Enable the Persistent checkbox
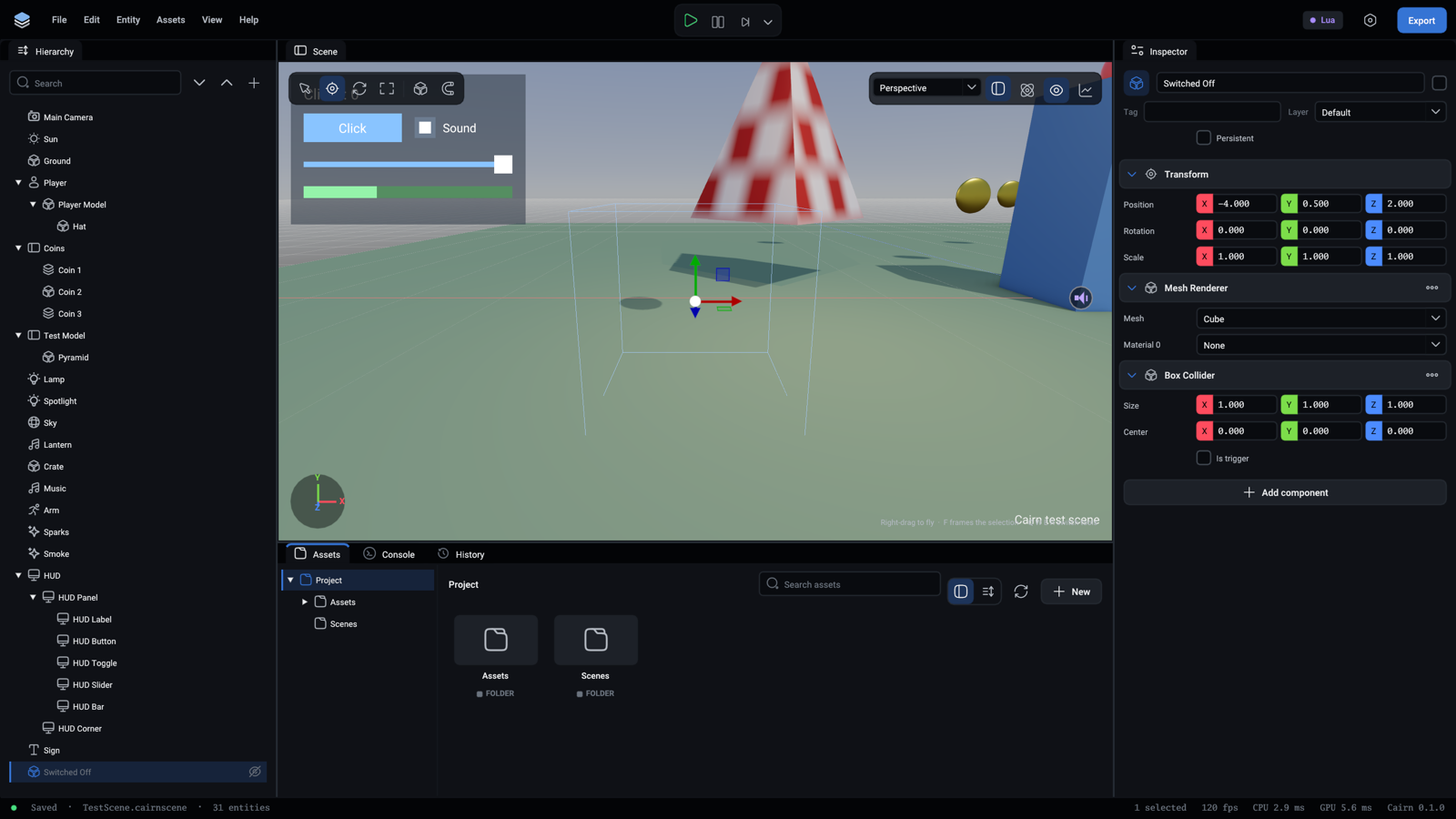 click(1203, 137)
